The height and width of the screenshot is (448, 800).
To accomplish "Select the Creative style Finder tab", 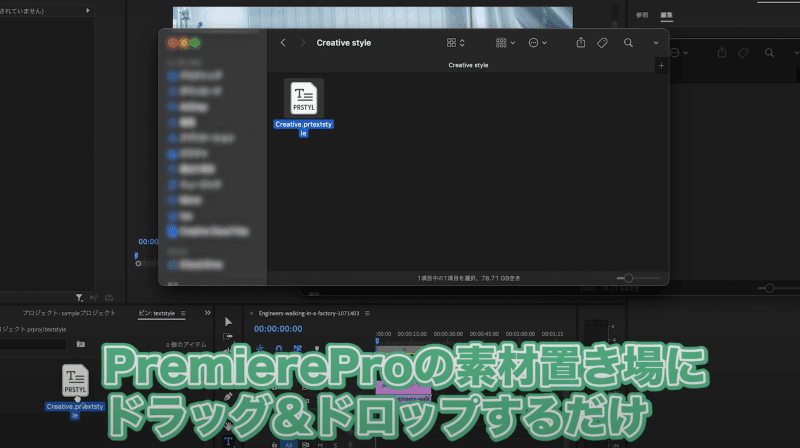I will click(468, 65).
